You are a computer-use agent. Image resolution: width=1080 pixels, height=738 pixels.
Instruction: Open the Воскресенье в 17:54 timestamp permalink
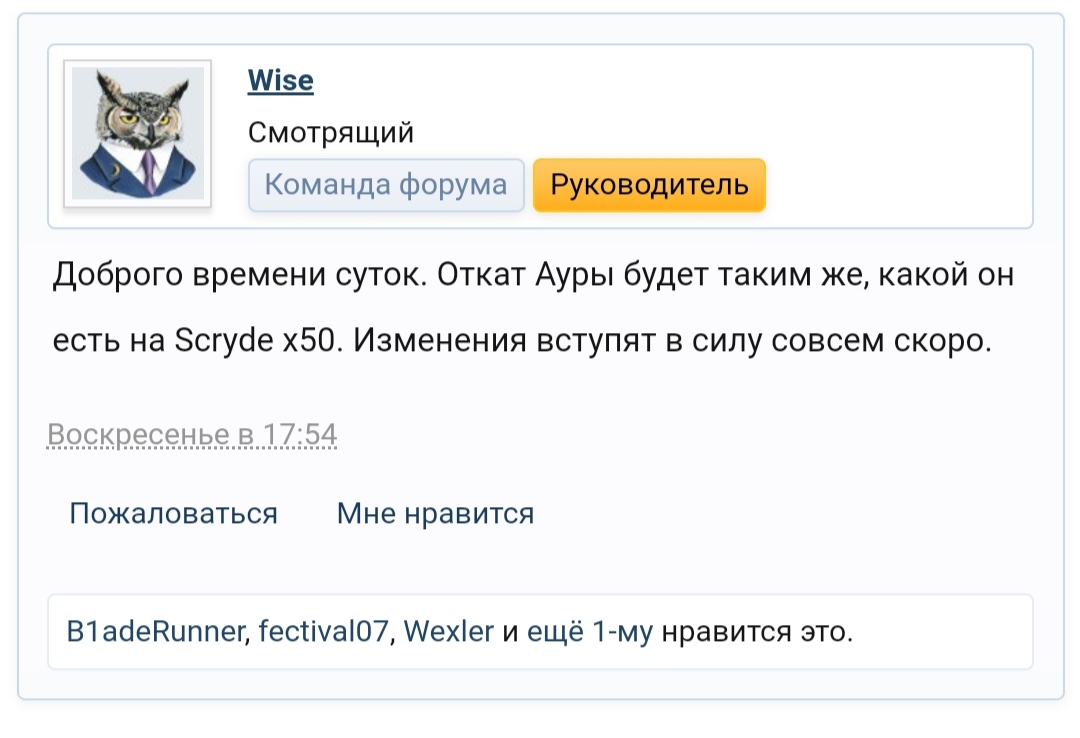point(192,435)
